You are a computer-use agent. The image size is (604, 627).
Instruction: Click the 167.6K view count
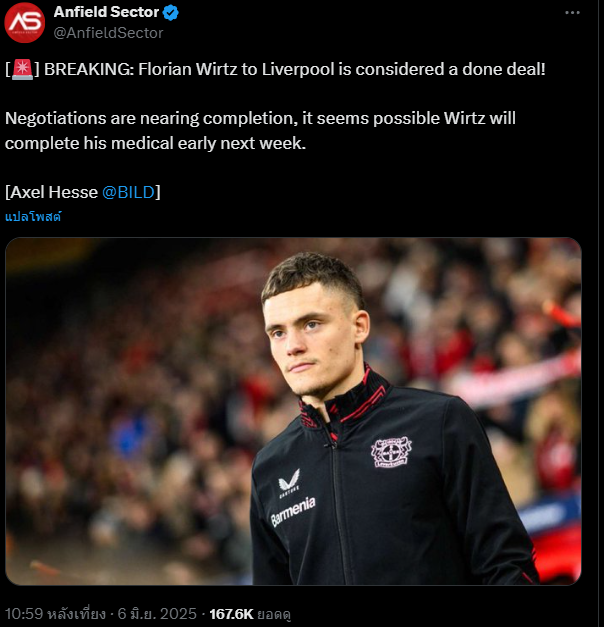tap(232, 614)
